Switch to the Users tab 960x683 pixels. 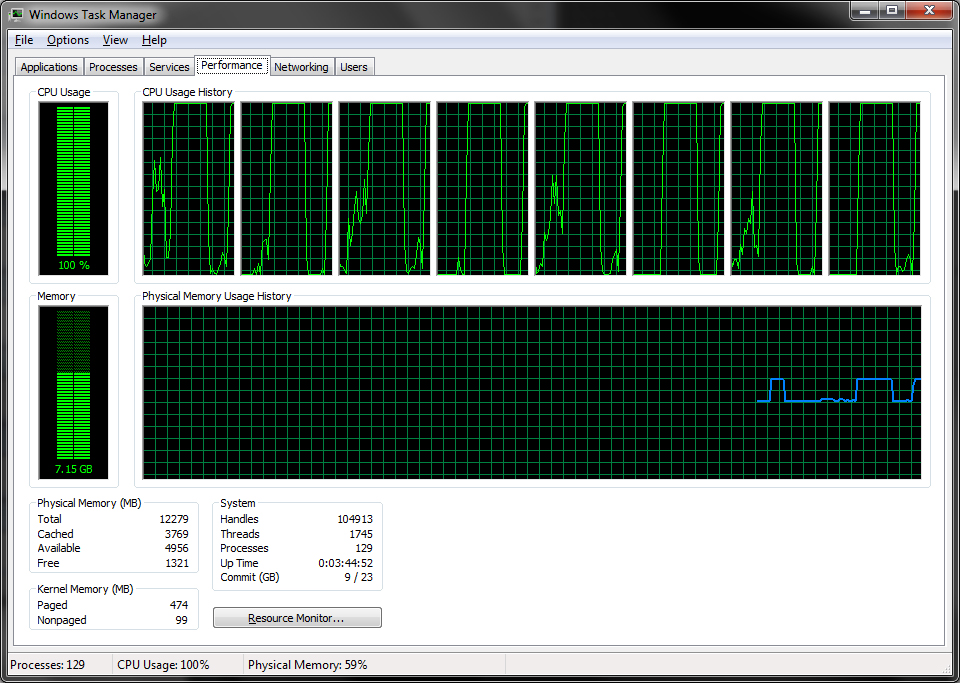(354, 67)
